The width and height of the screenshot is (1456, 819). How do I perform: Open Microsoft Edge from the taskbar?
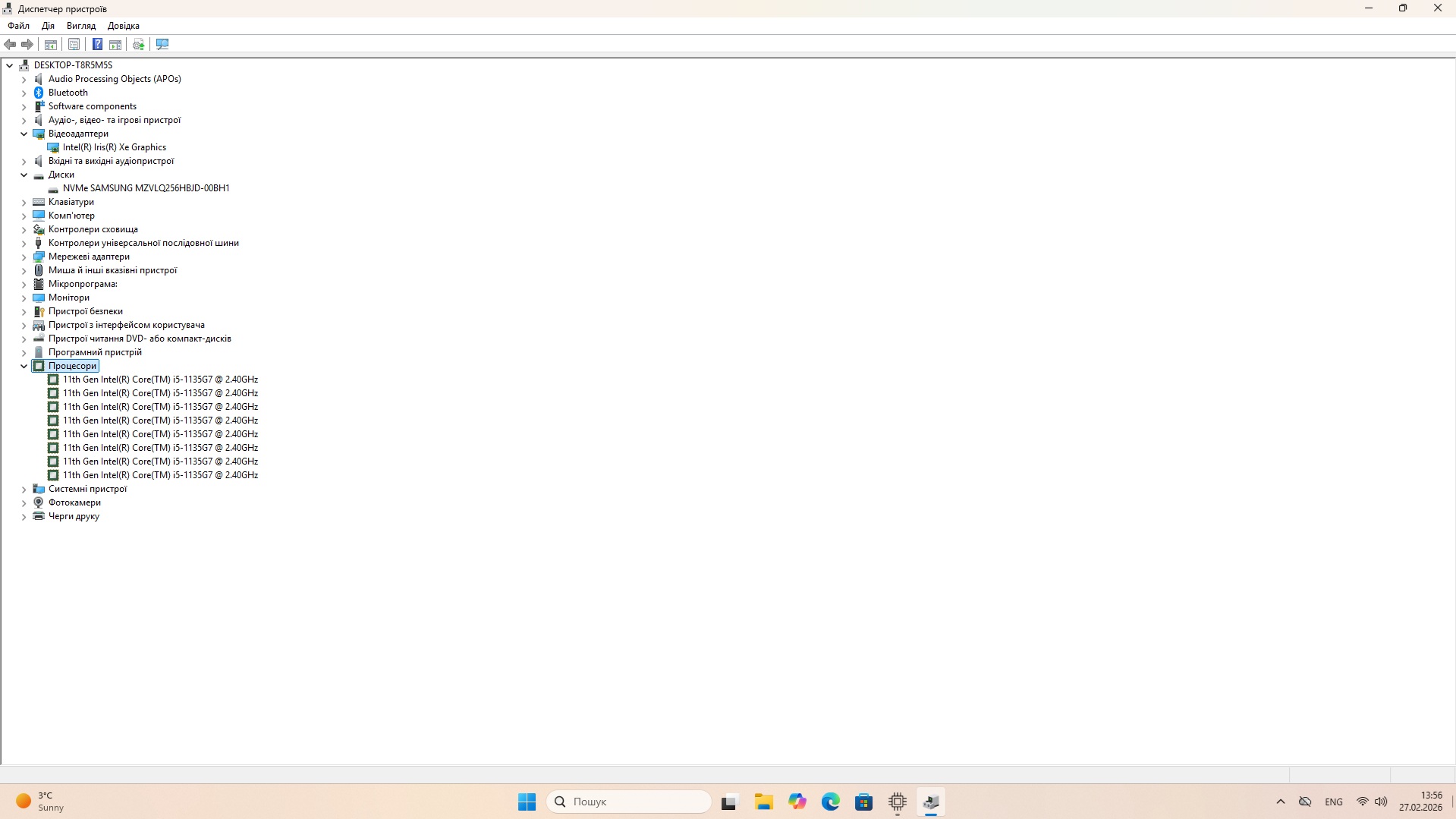(830, 802)
